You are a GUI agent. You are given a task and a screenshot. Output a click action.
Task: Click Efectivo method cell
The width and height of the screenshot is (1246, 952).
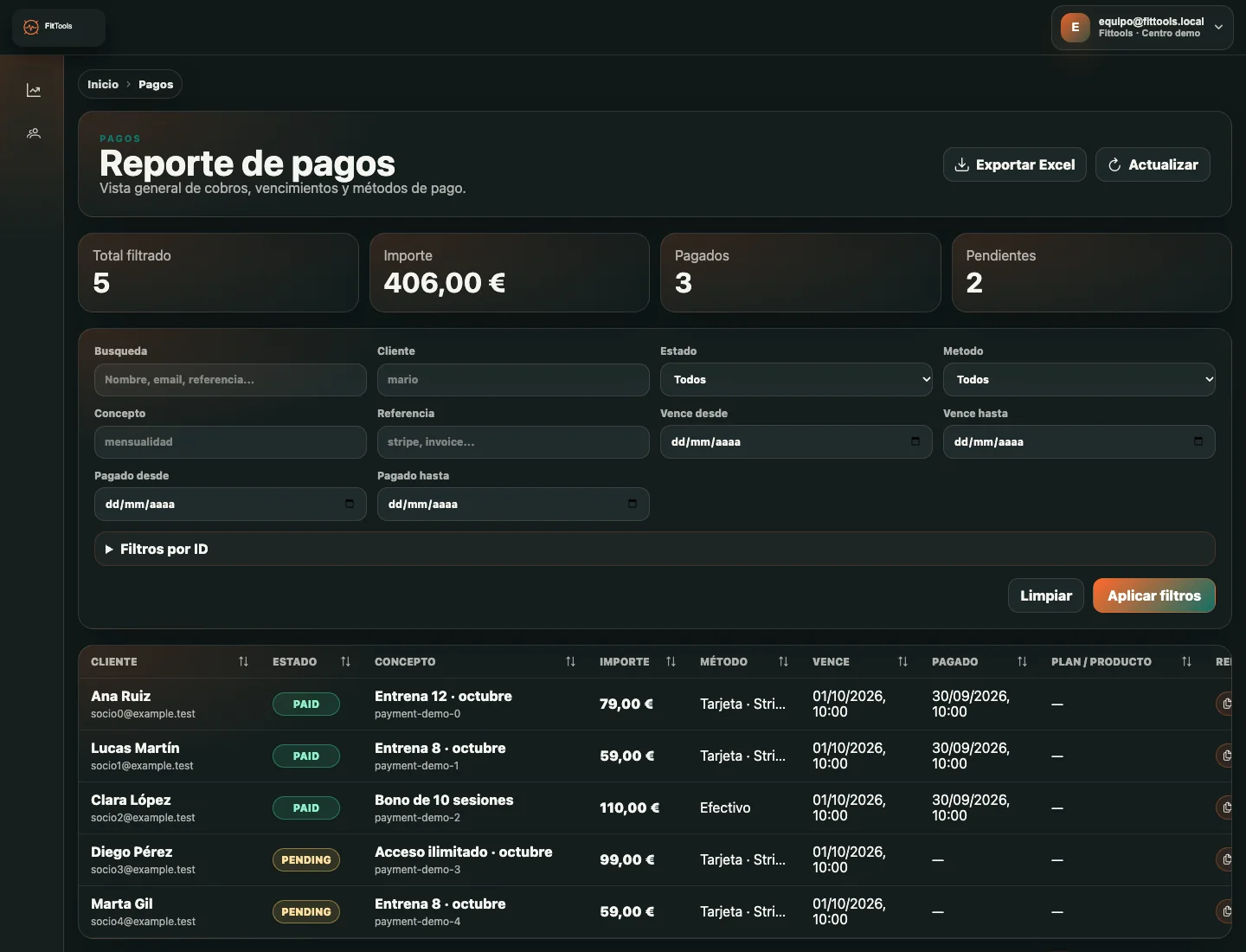pyautogui.click(x=725, y=807)
